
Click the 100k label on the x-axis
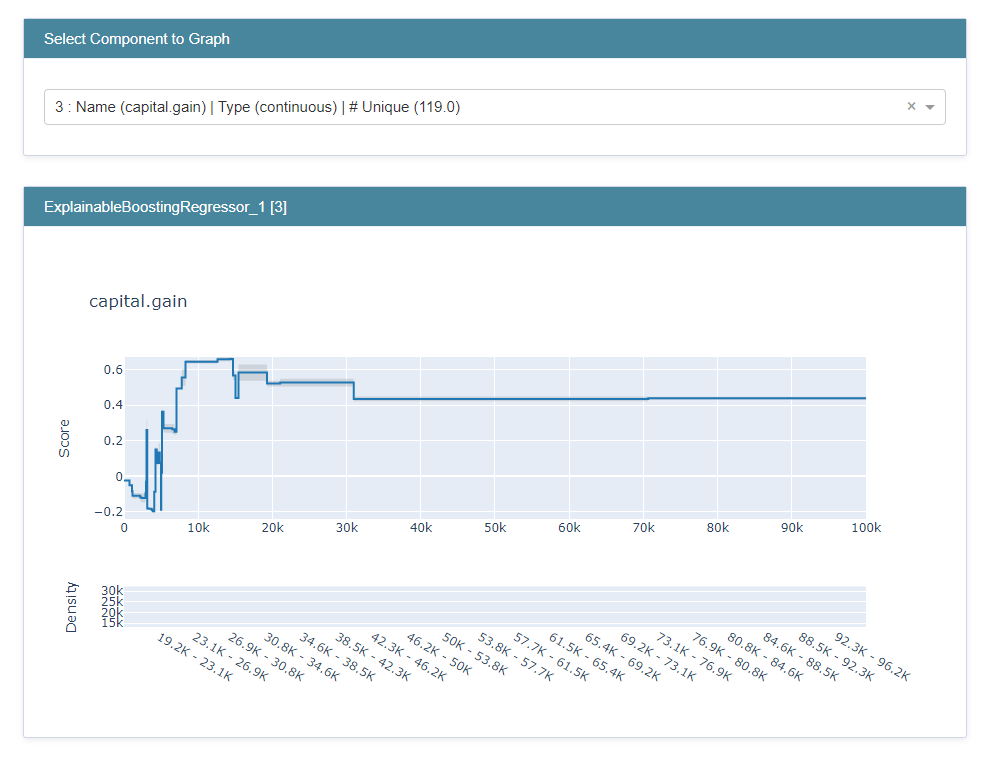pos(866,527)
